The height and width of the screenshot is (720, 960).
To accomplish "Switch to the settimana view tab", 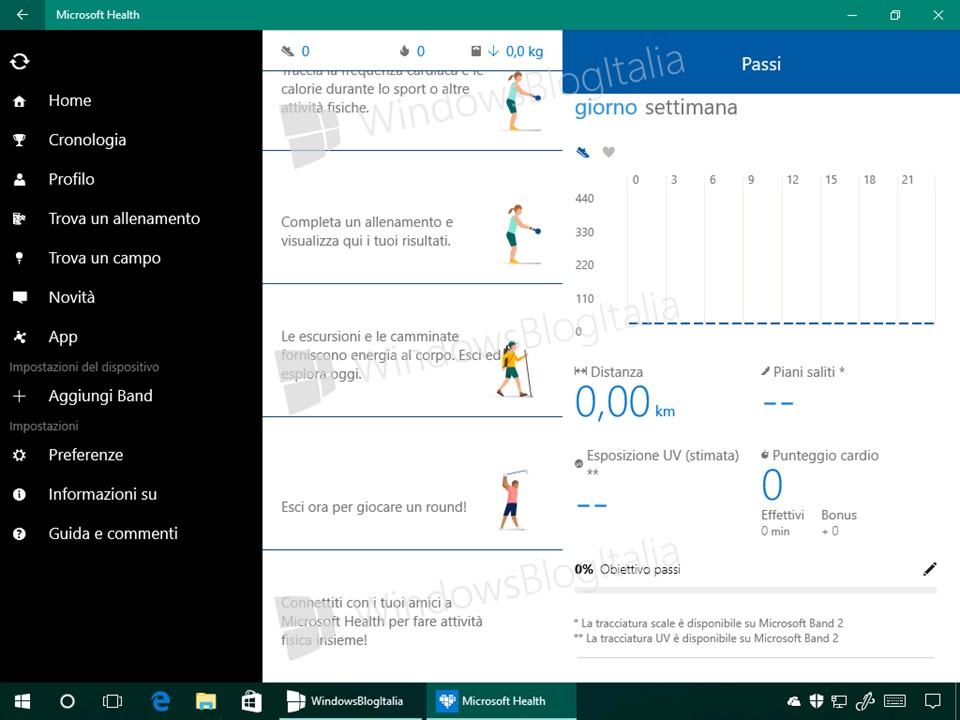I will click(x=691, y=108).
